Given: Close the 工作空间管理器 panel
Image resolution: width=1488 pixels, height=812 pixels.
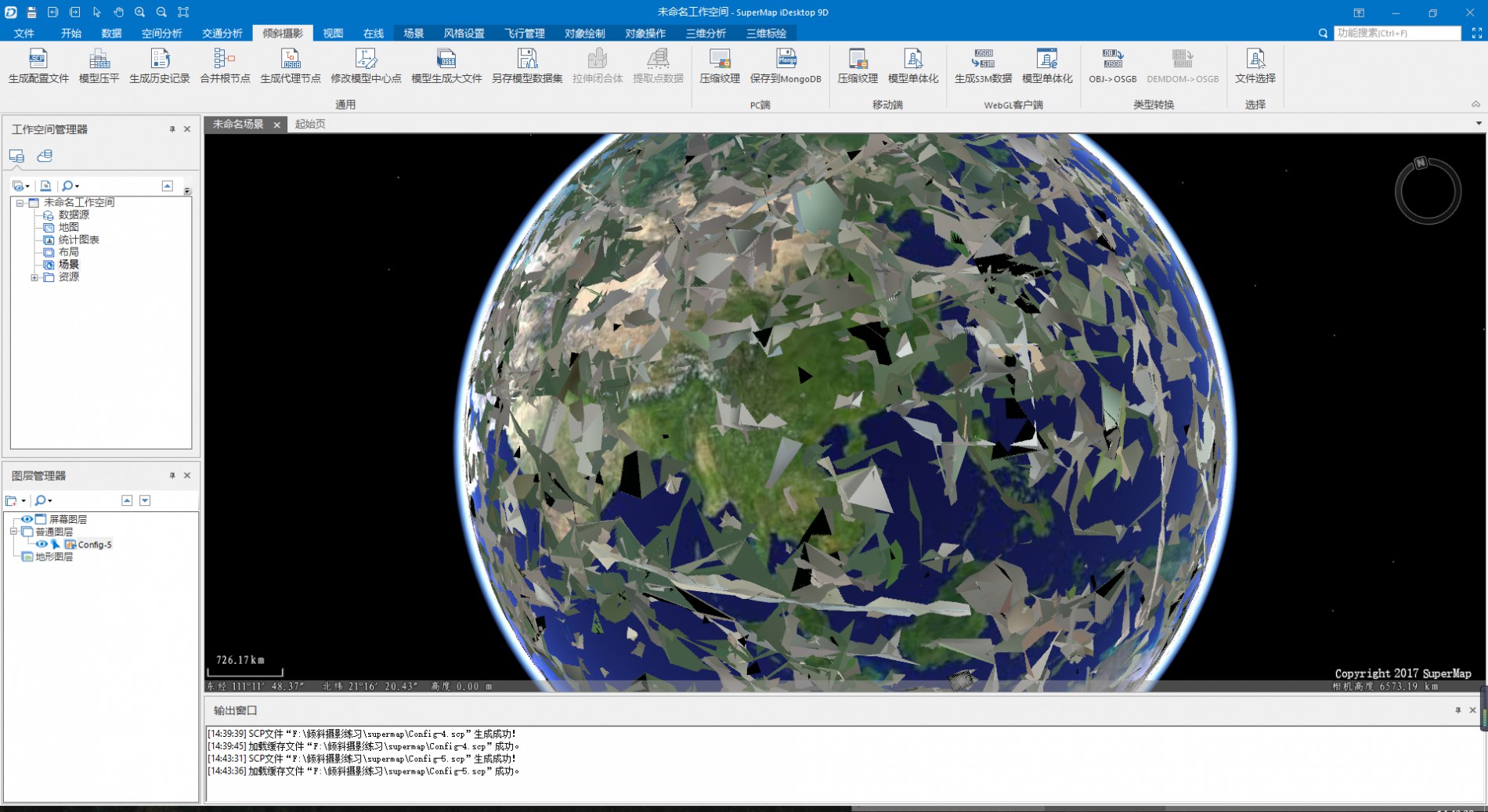Looking at the screenshot, I should click(187, 129).
